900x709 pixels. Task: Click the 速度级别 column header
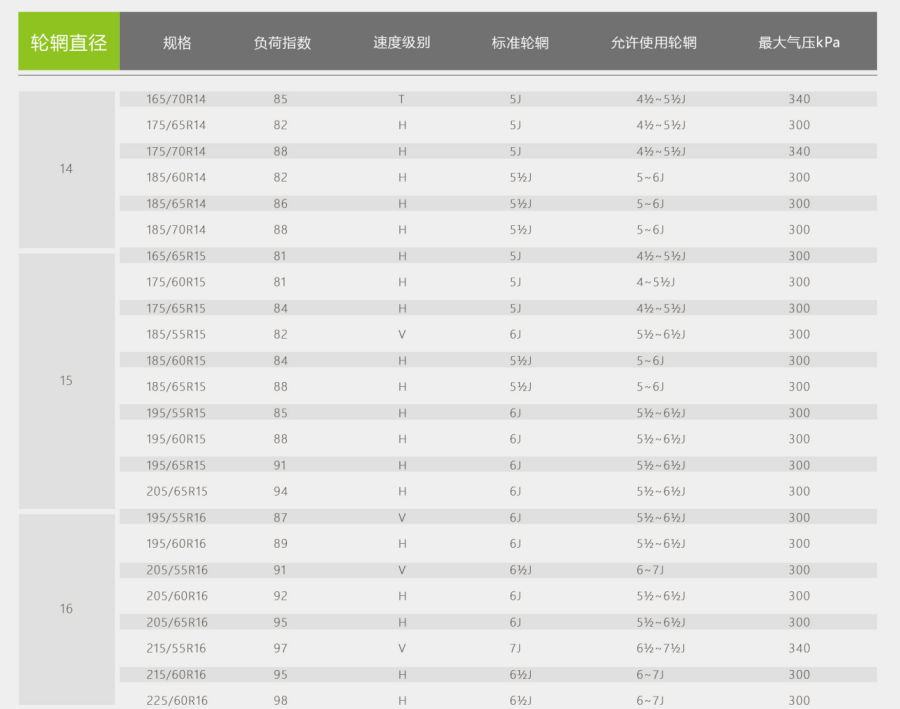[401, 42]
